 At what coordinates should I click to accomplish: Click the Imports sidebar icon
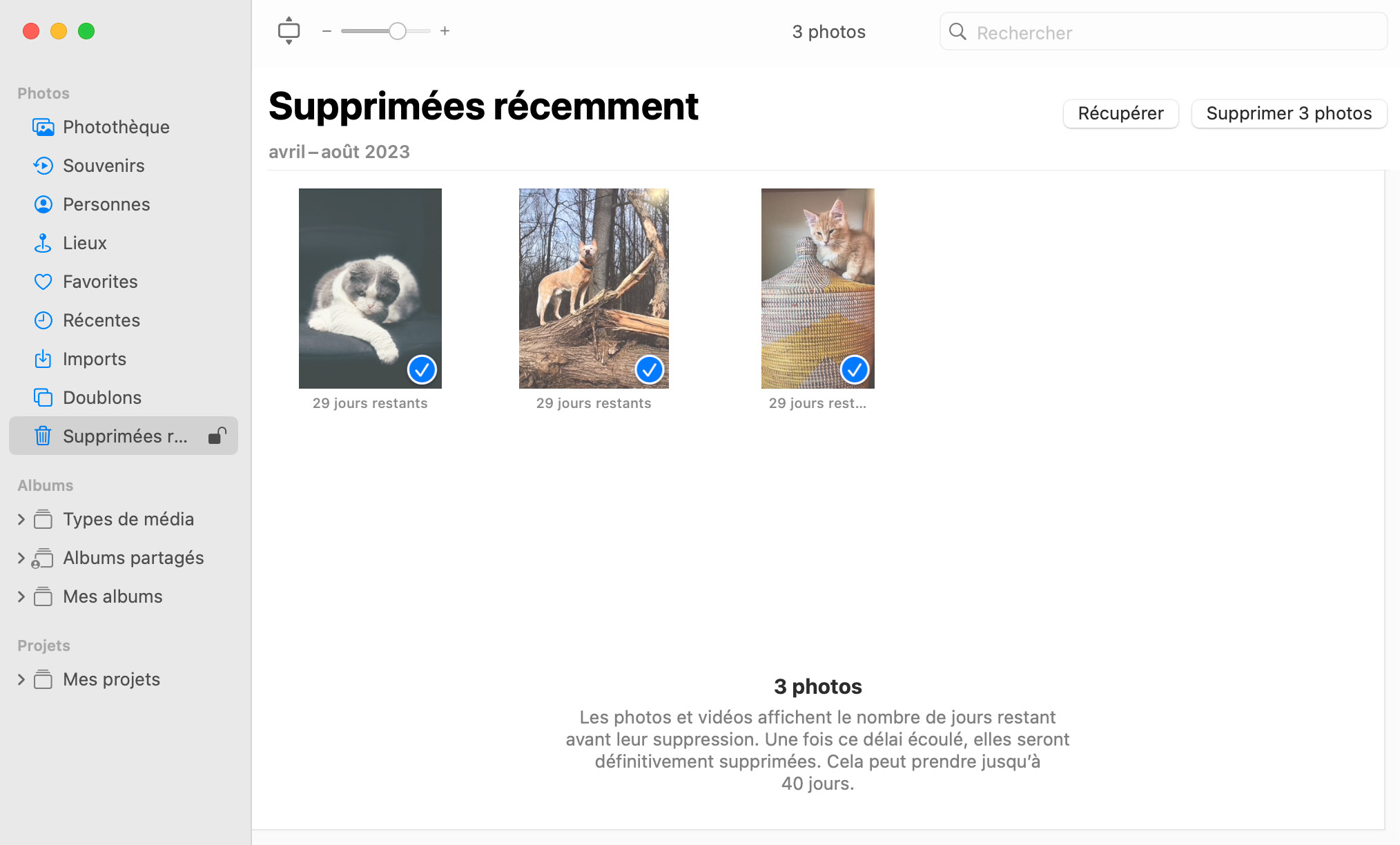(x=42, y=358)
